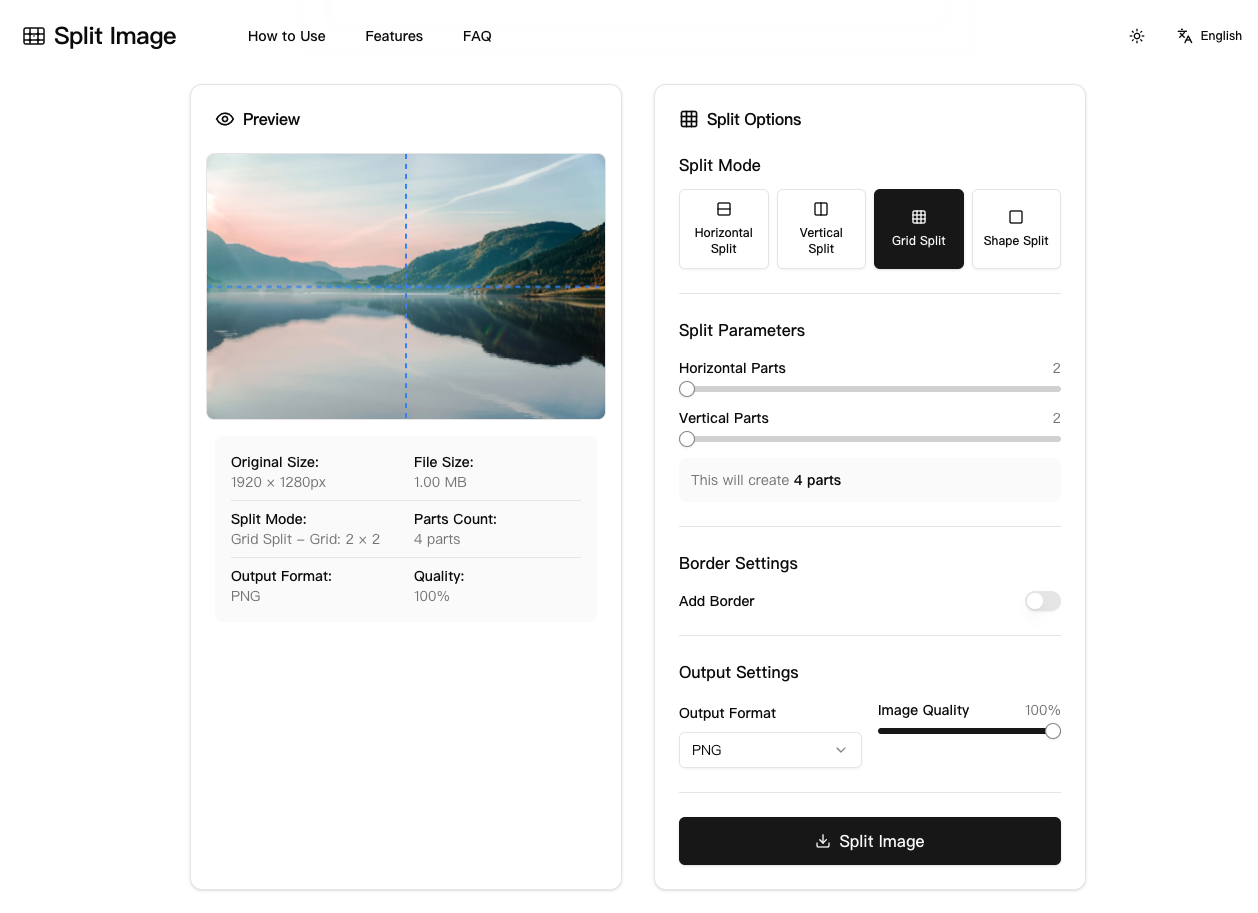Click "Grid Split – Grid: 2 × 2" text
This screenshot has height=913, width=1258.
point(306,539)
